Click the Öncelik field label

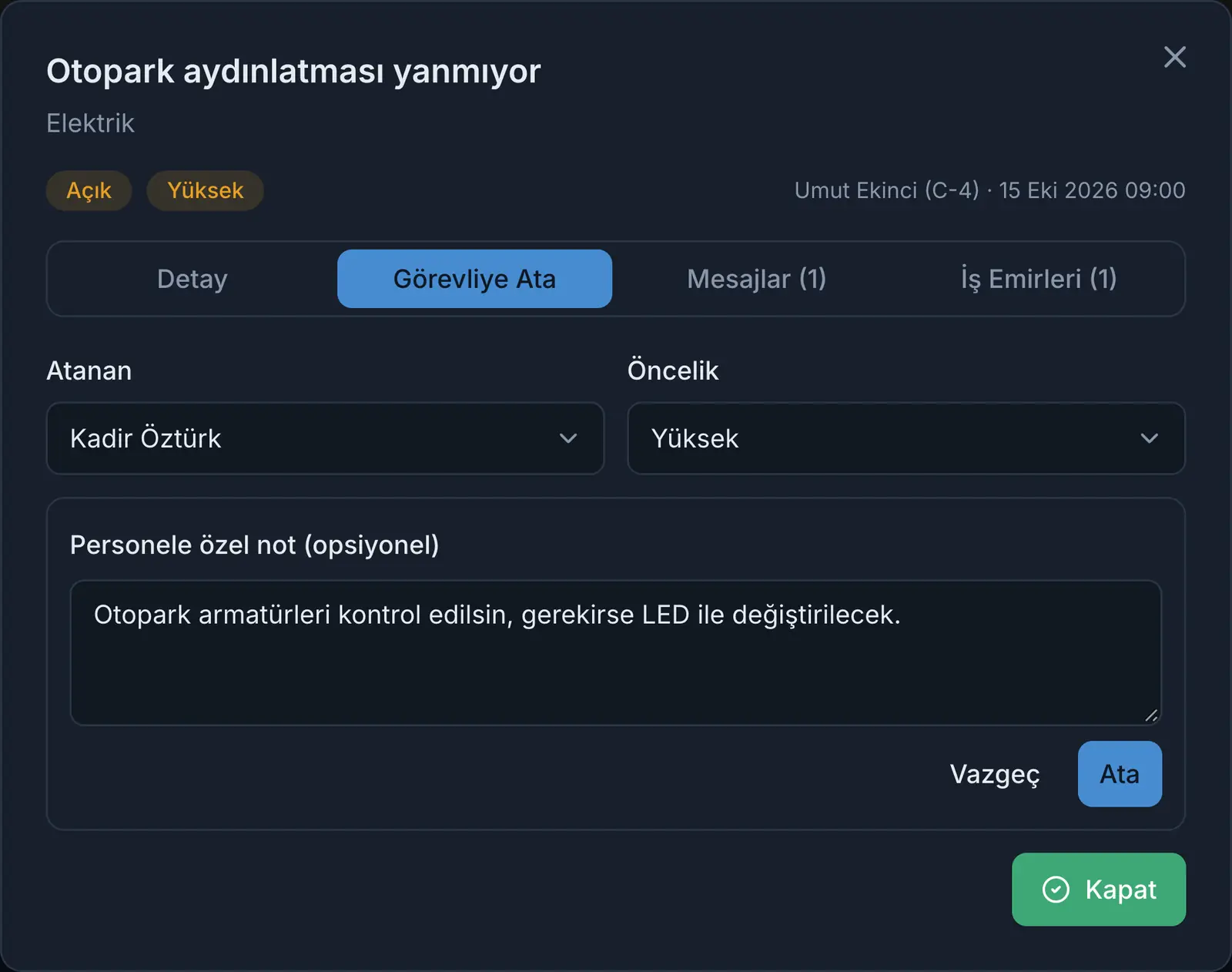tap(673, 370)
